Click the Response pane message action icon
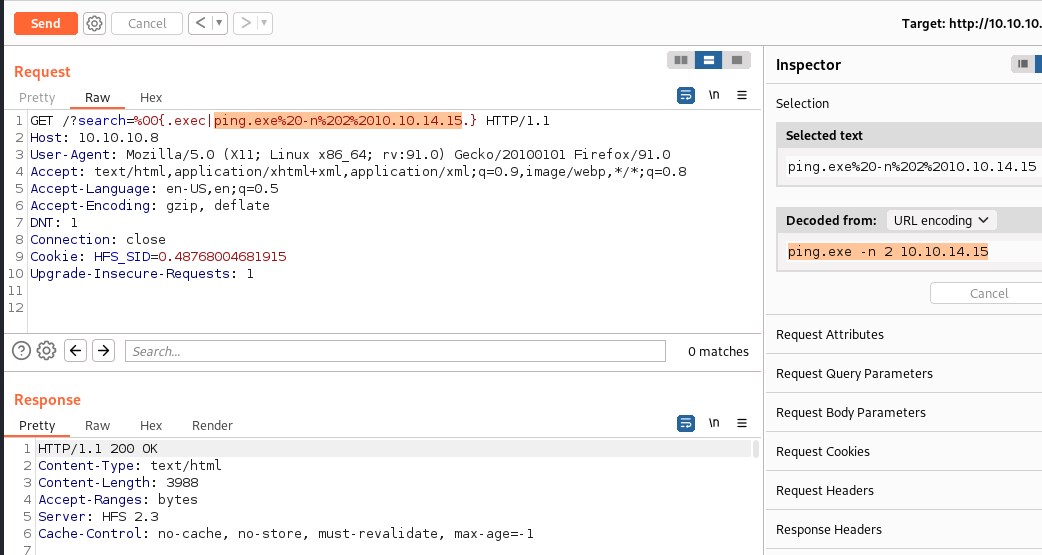1042x555 pixels. point(686,423)
